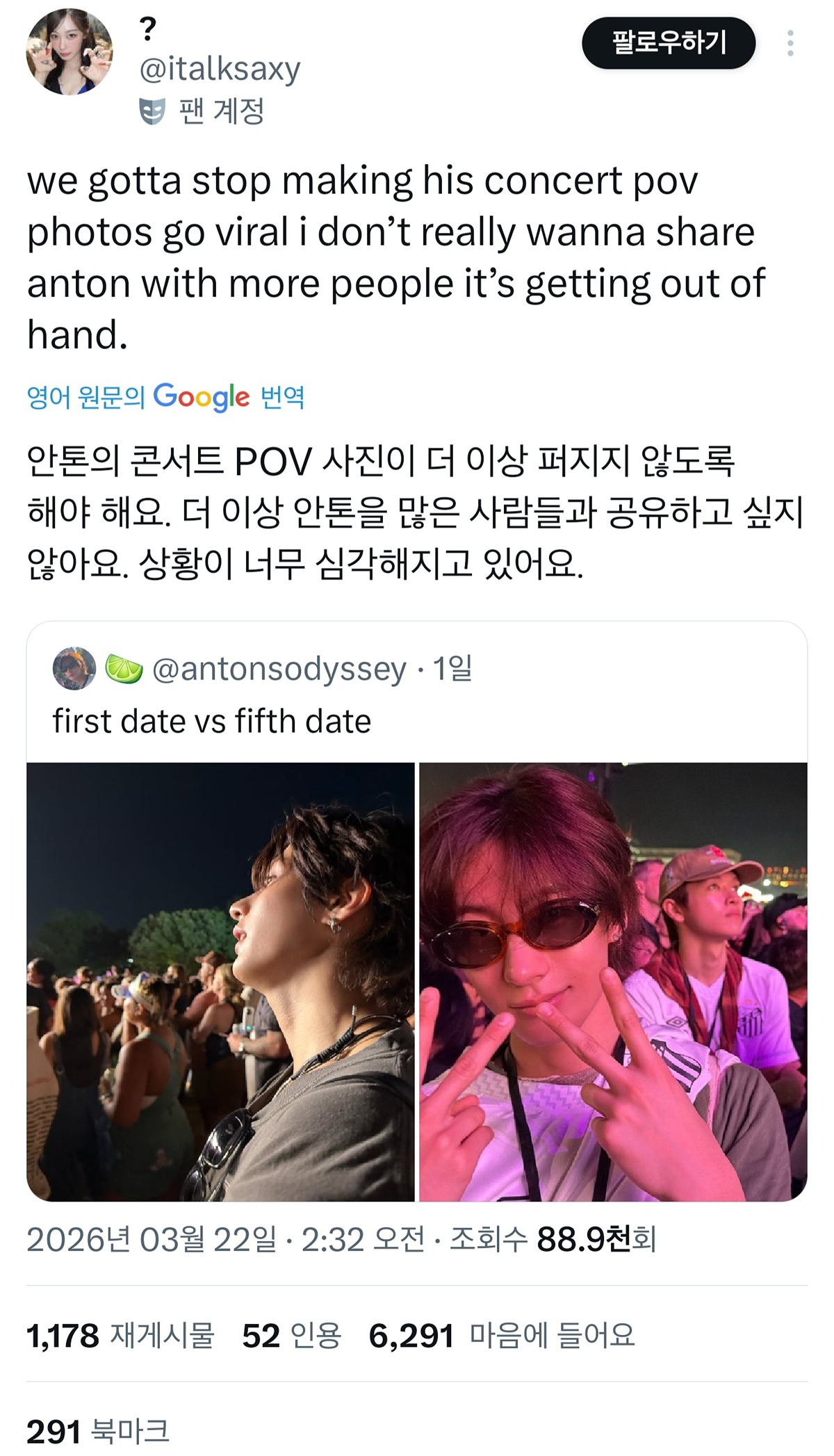Tap the 영어 원문의 translation source link

85,398
